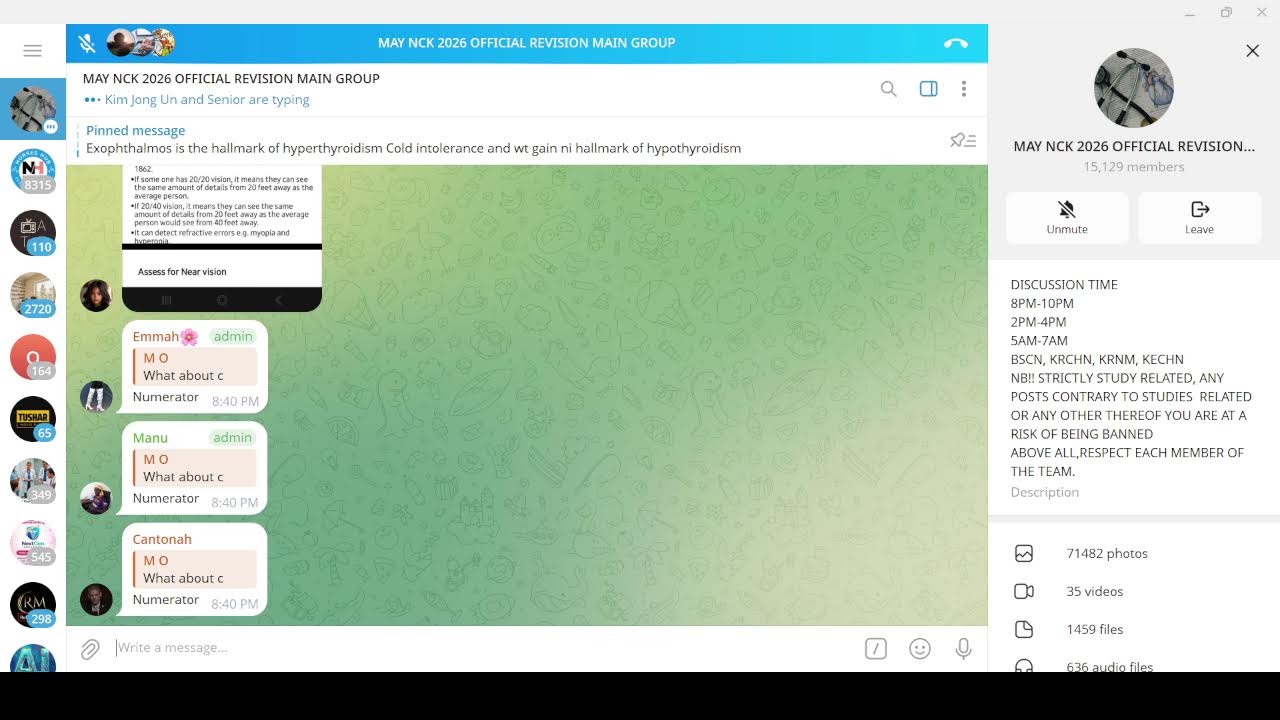Viewport: 1280px width, 720px height.
Task: Close the group info panel
Action: [x=1252, y=51]
